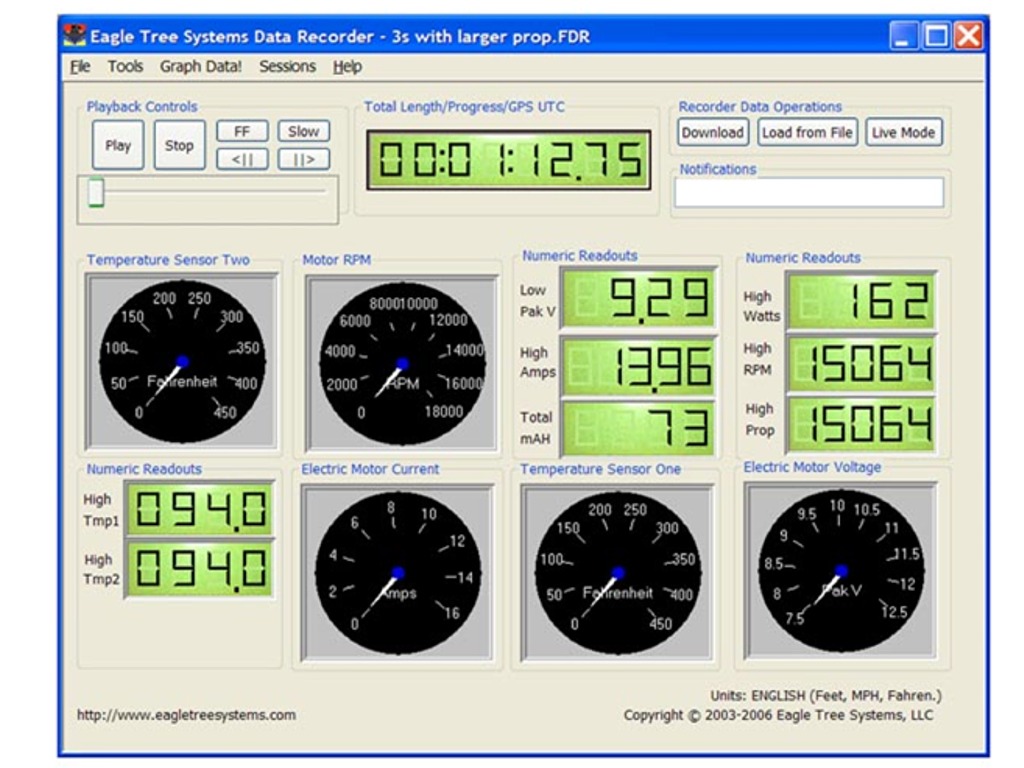Open the Help menu
Viewport: 1024px width, 768px height.
(347, 67)
